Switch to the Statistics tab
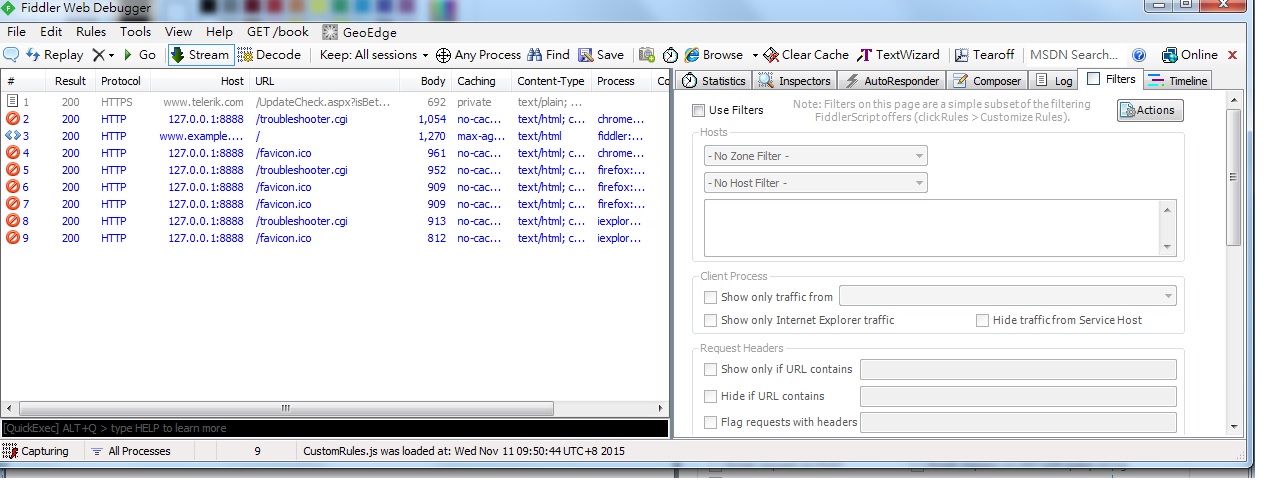The width and height of the screenshot is (1266, 486). 714,81
